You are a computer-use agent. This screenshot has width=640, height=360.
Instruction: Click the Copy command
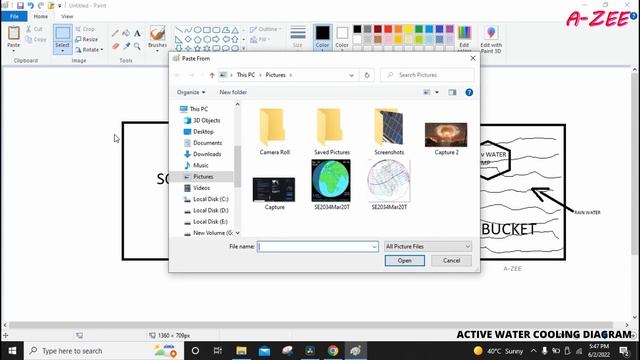pos(36,40)
